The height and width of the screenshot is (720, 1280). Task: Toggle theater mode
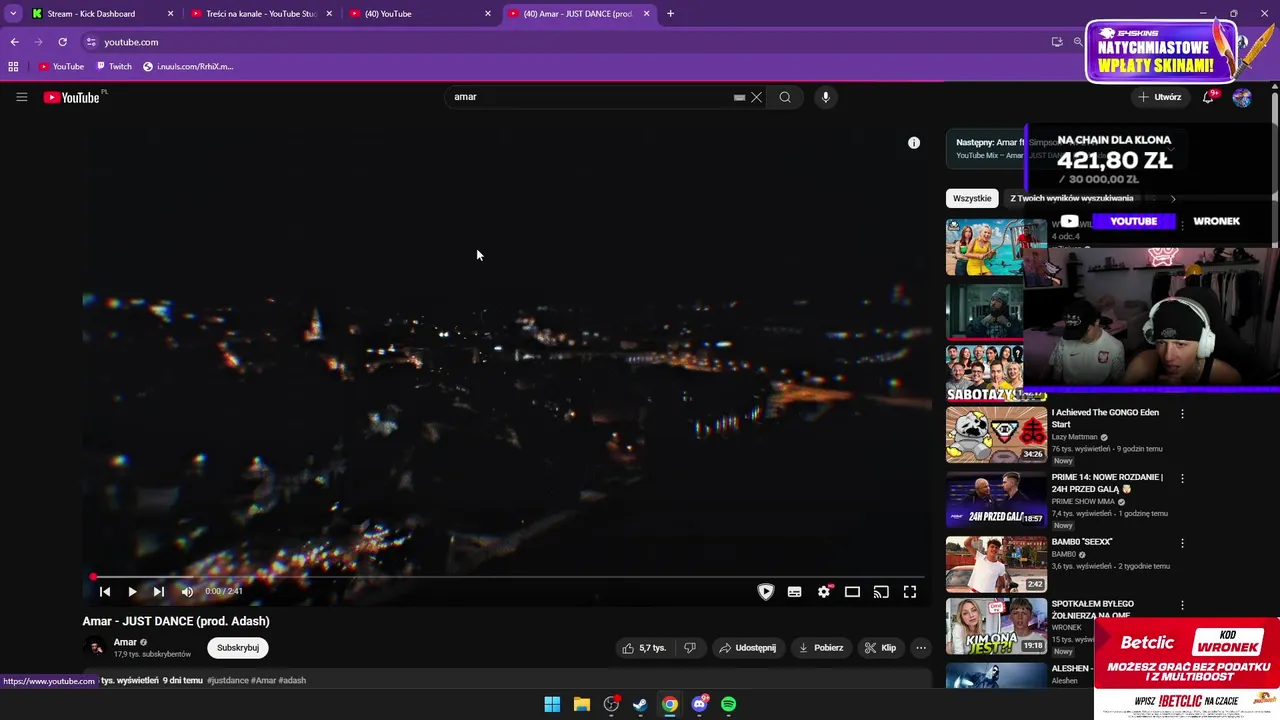click(852, 592)
